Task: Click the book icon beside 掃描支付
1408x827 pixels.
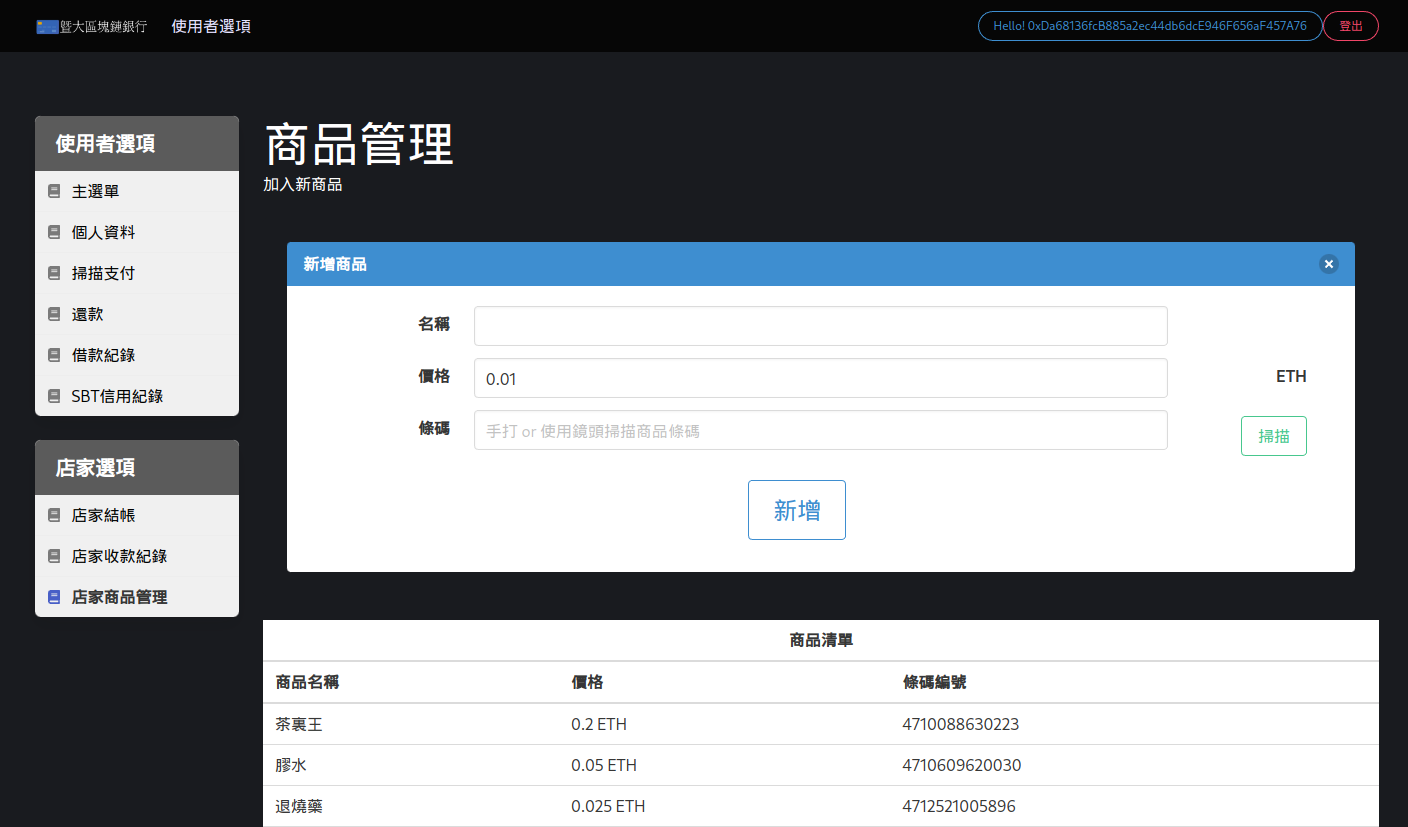Action: point(54,273)
